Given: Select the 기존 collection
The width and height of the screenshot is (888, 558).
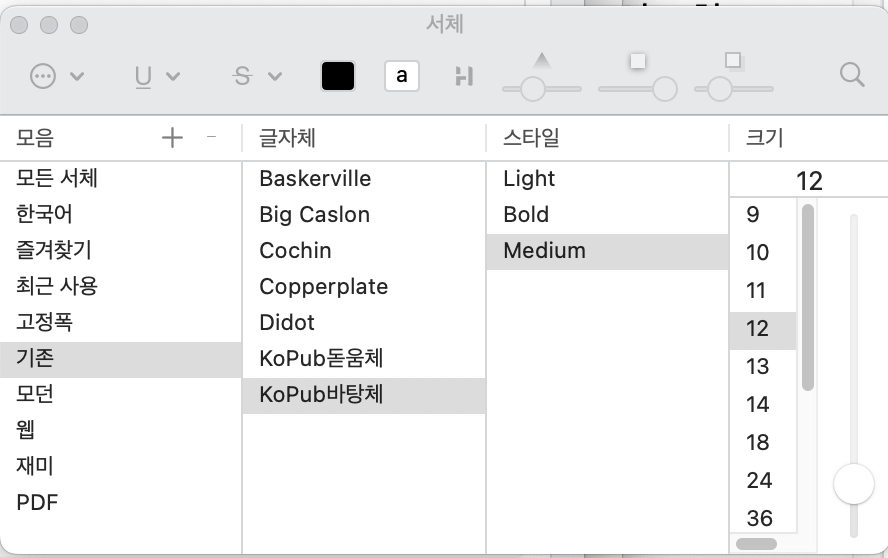Looking at the screenshot, I should (x=121, y=358).
